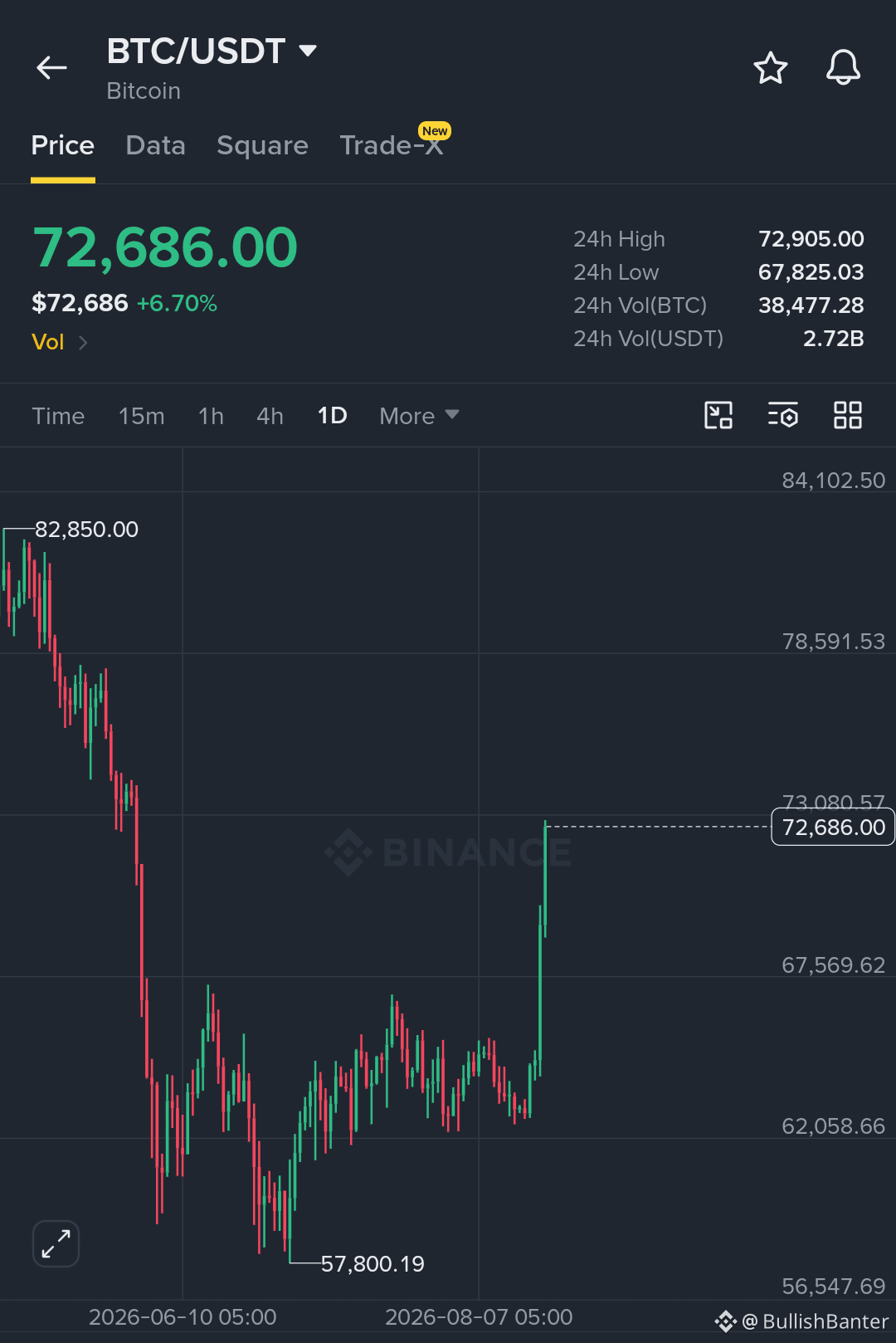
Task: Tap the current price label 72,686.00 on axis
Action: point(833,827)
